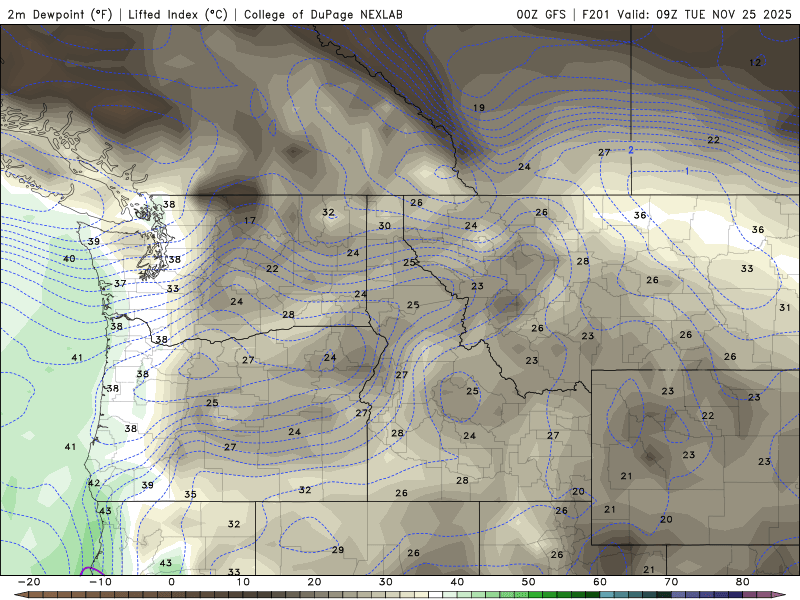Screen dimensions: 800x600
Task: Click the "2m Dewpoint (°F)" title text
Action: click(60, 14)
